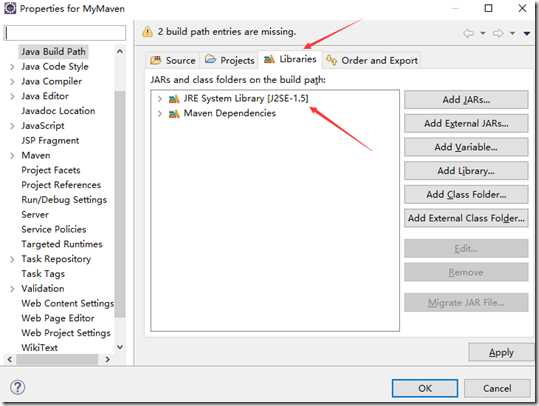539x406 pixels.
Task: Expand the Java Compiler node
Action: point(12,81)
